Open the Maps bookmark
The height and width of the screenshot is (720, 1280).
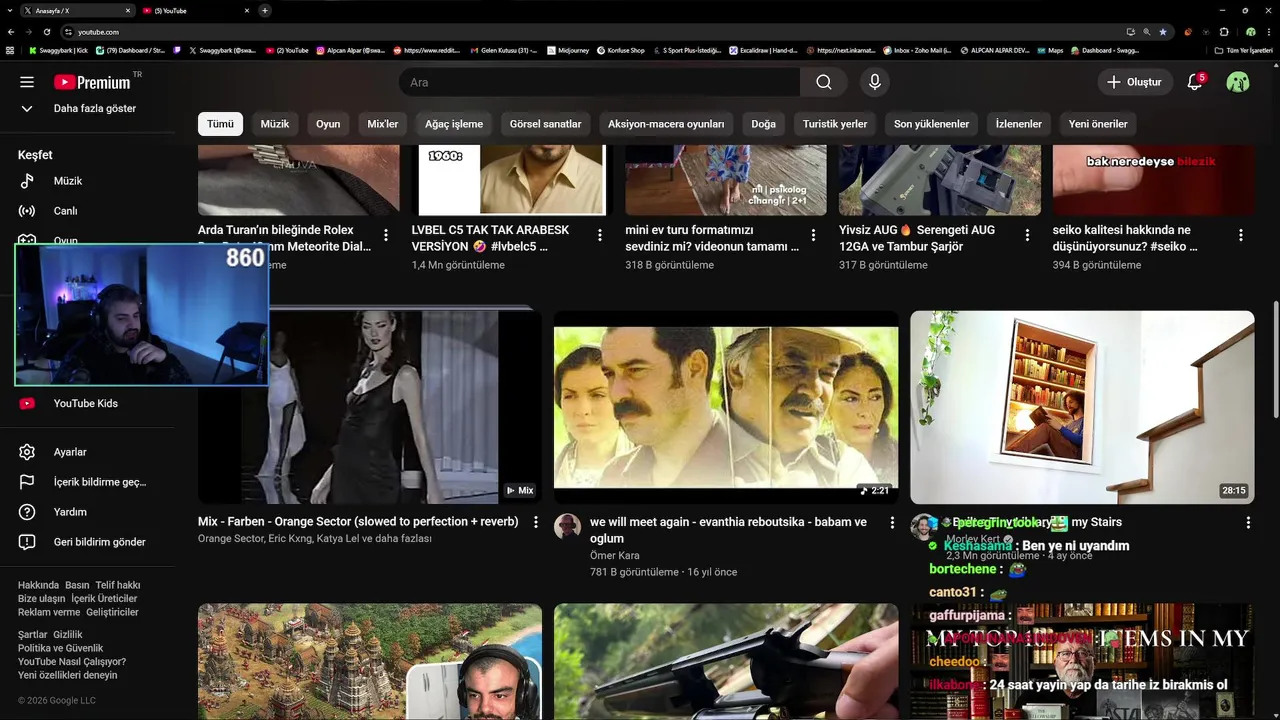click(x=1050, y=50)
